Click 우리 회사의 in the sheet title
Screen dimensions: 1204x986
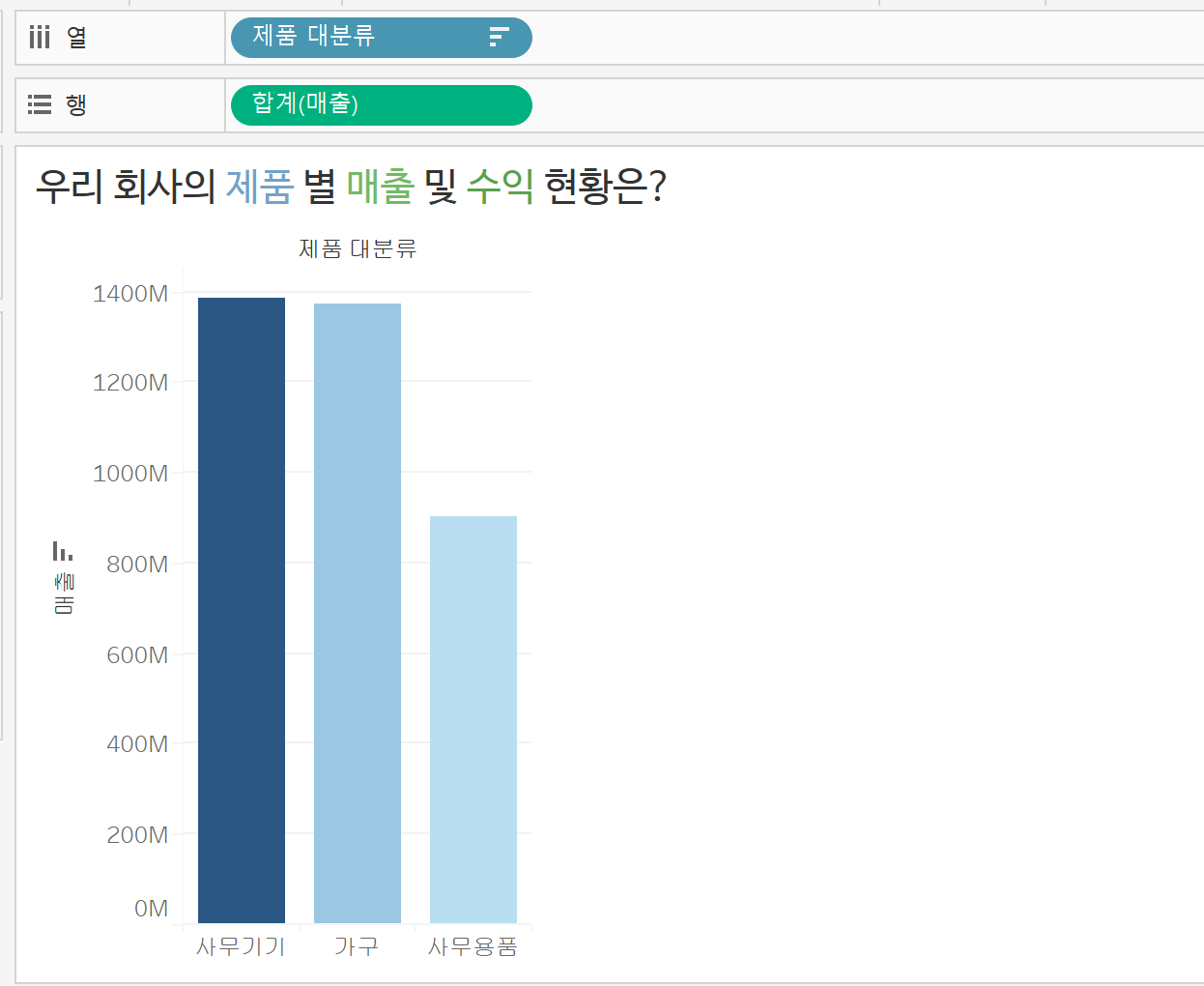pyautogui.click(x=126, y=186)
